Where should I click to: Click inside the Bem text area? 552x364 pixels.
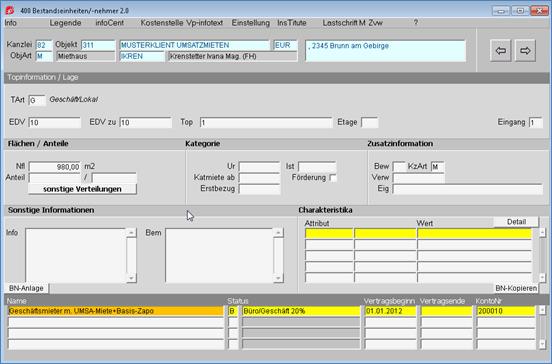click(x=219, y=255)
